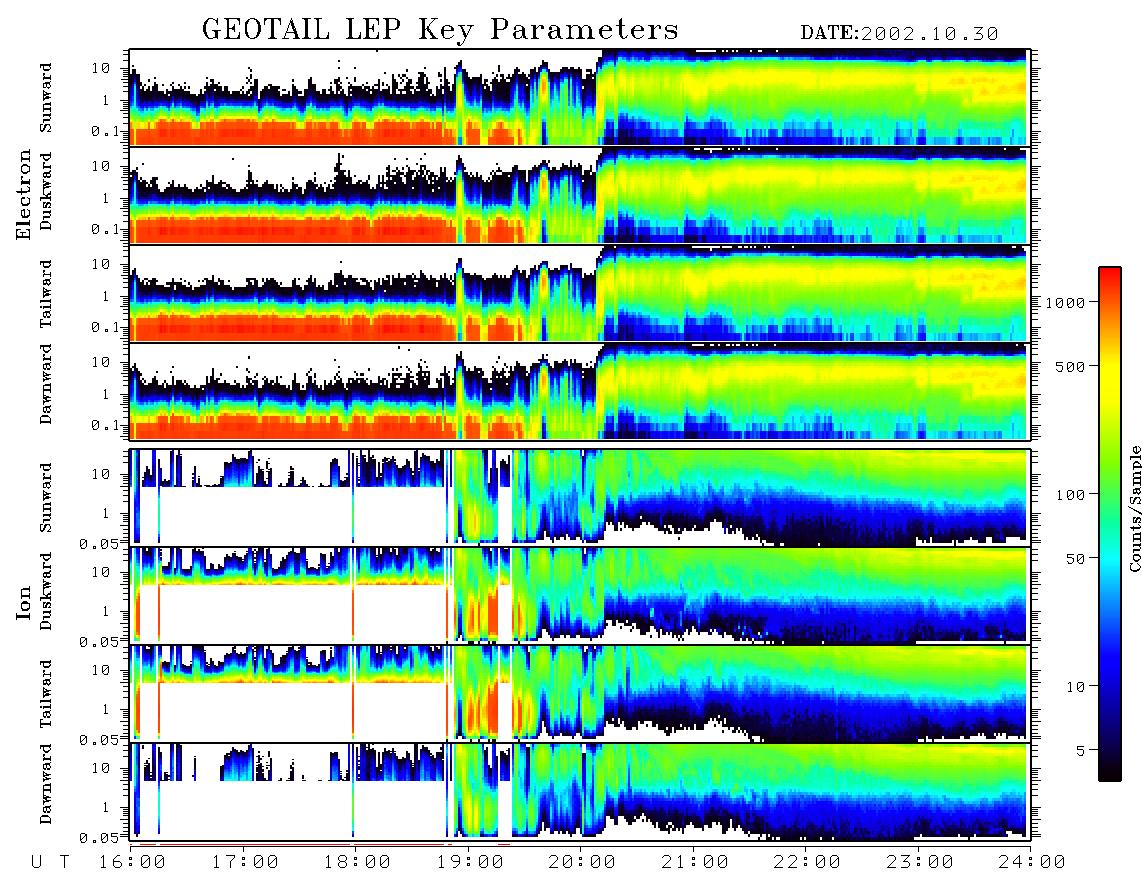Click the '50' color bar tick label
The image size is (1142, 880).
[x=1076, y=559]
